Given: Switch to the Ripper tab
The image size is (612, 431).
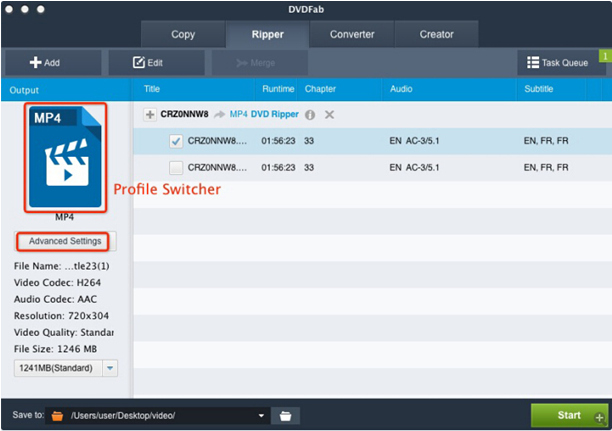Looking at the screenshot, I should point(268,34).
